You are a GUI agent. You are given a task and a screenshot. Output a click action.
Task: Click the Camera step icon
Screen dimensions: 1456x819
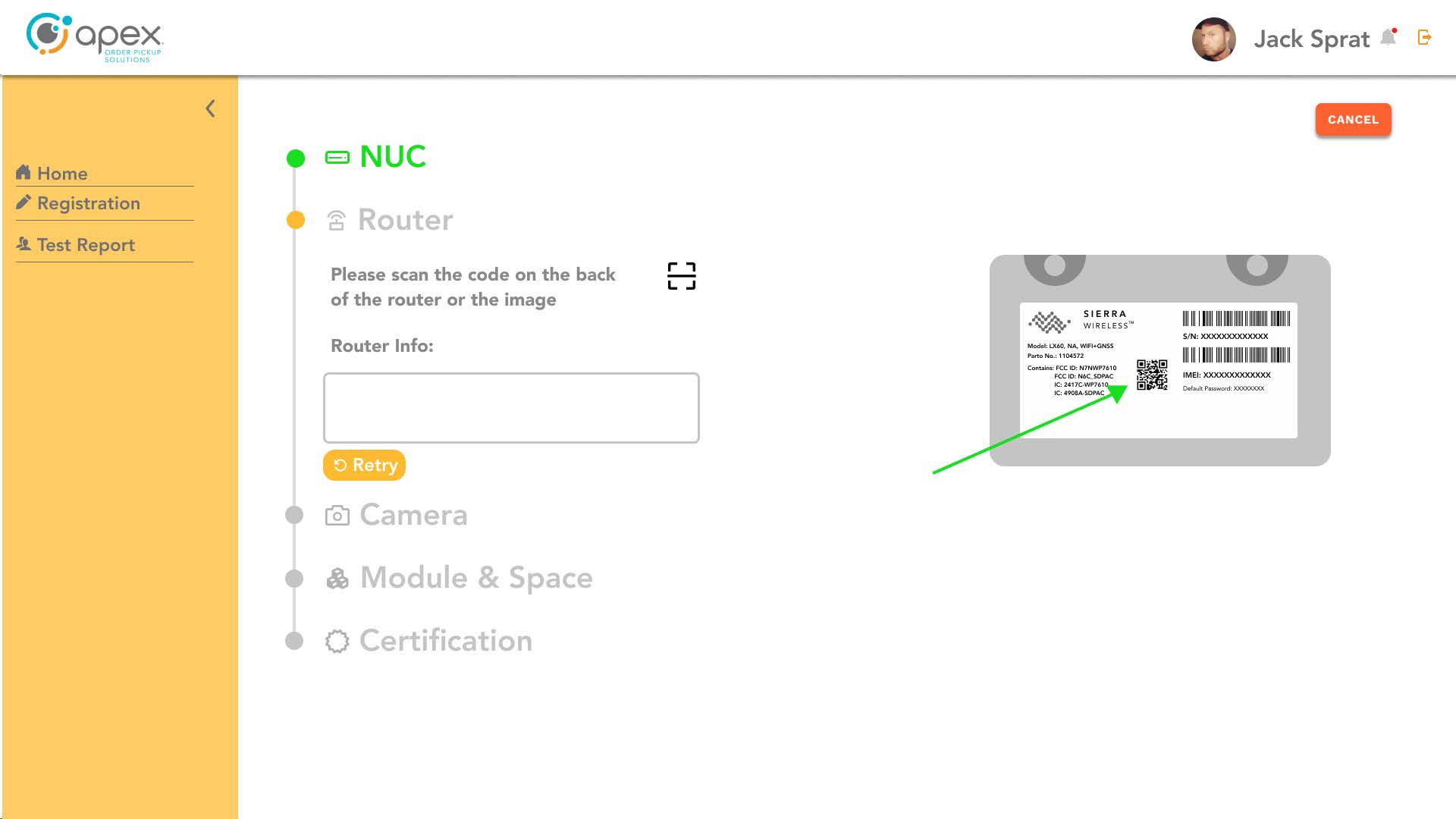337,516
